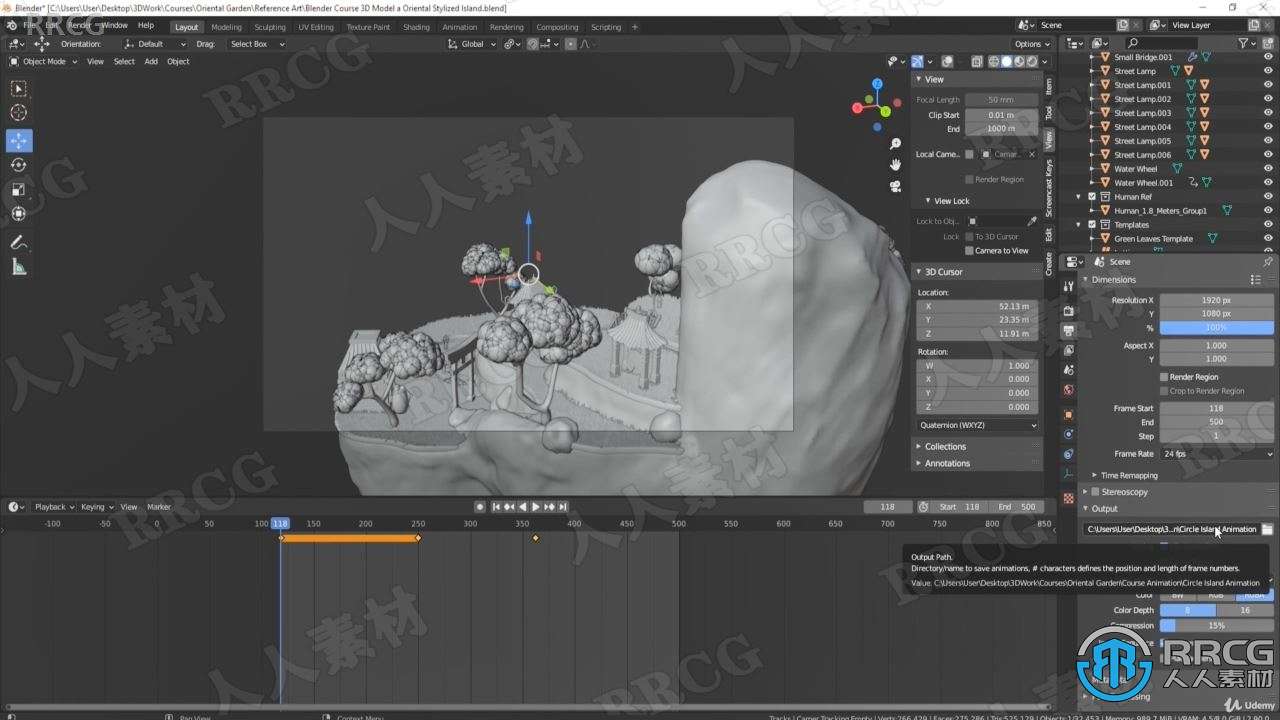
Task: Activate the 3D Cursor tool
Action: click(19, 113)
